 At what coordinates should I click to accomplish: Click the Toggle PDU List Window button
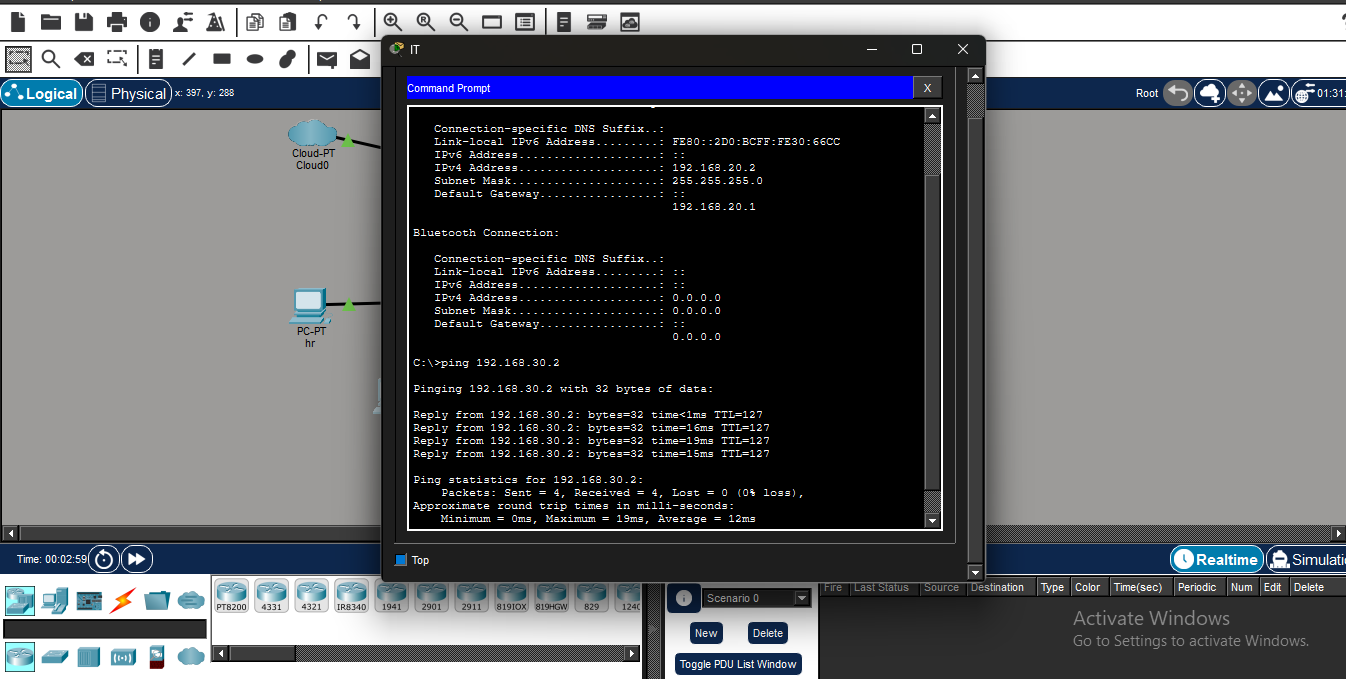tap(738, 664)
